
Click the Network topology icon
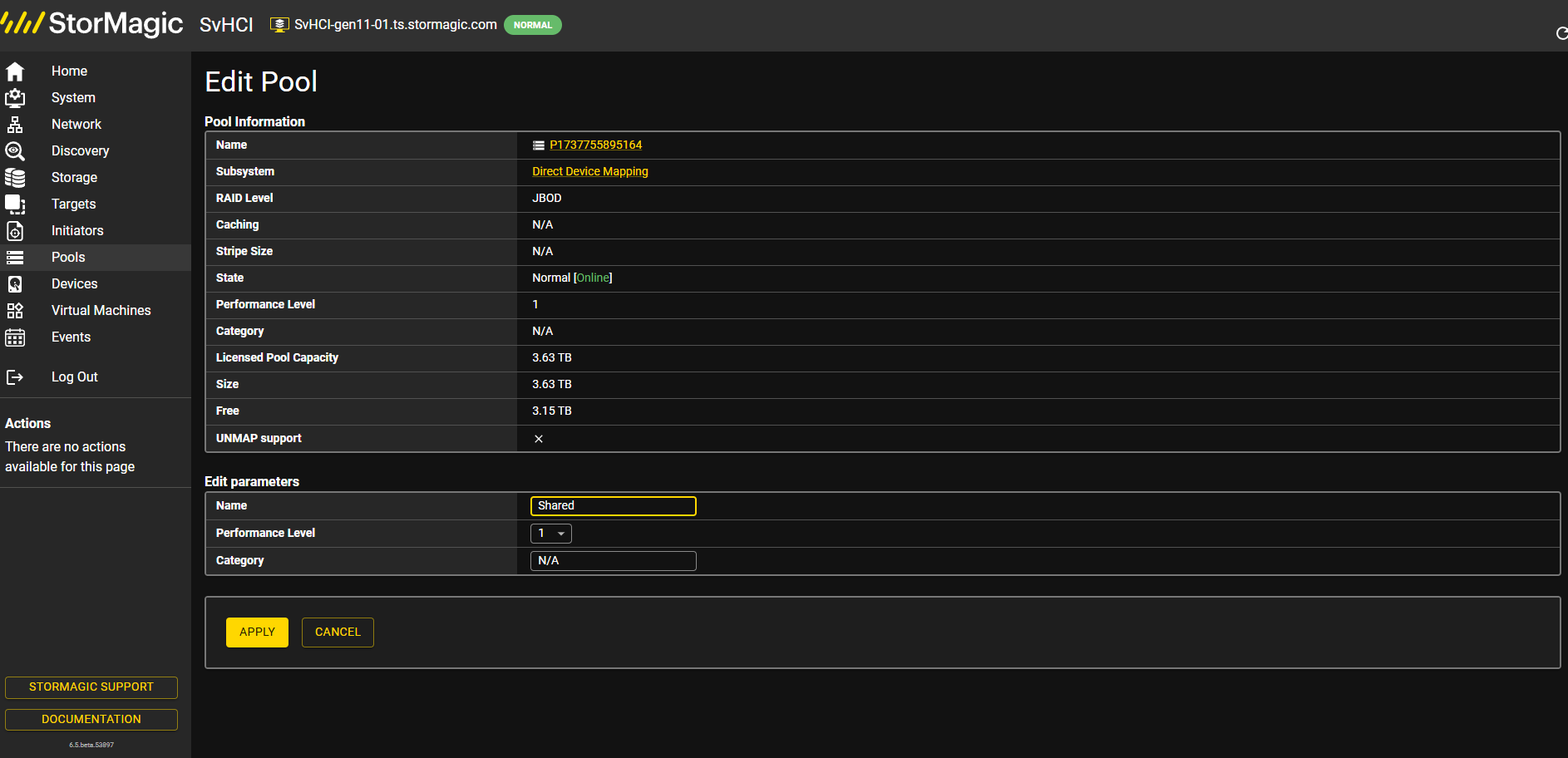(15, 125)
